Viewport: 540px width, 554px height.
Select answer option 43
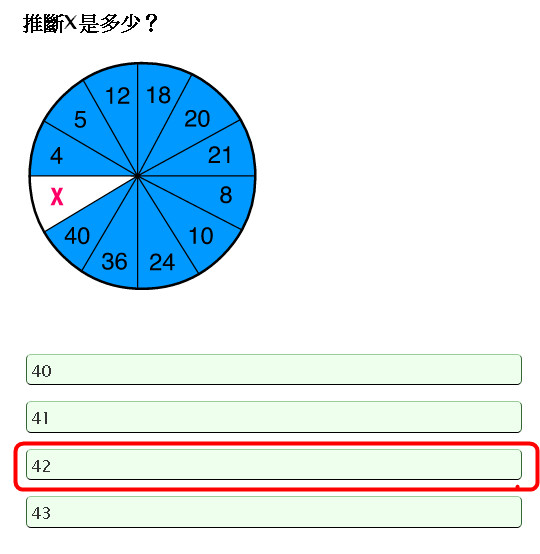[x=274, y=512]
